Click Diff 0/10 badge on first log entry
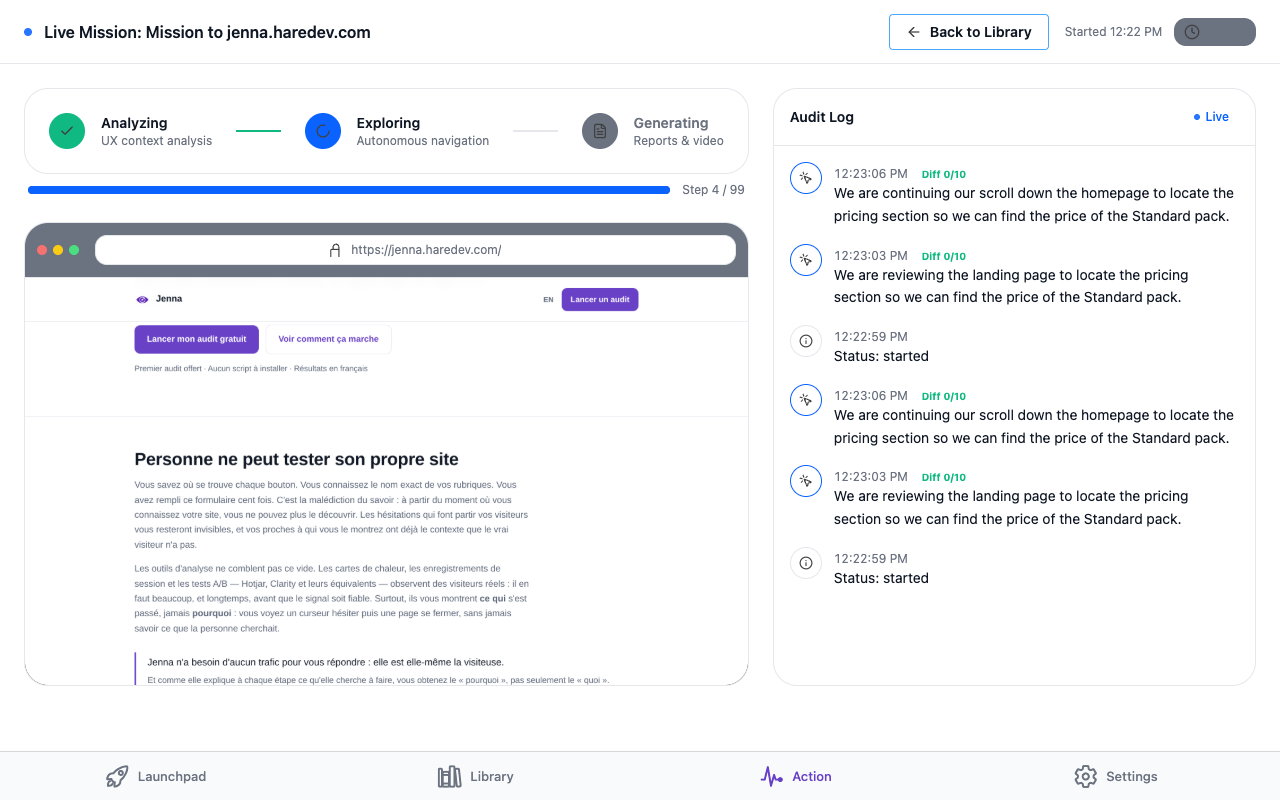The image size is (1280, 800). coord(944,175)
